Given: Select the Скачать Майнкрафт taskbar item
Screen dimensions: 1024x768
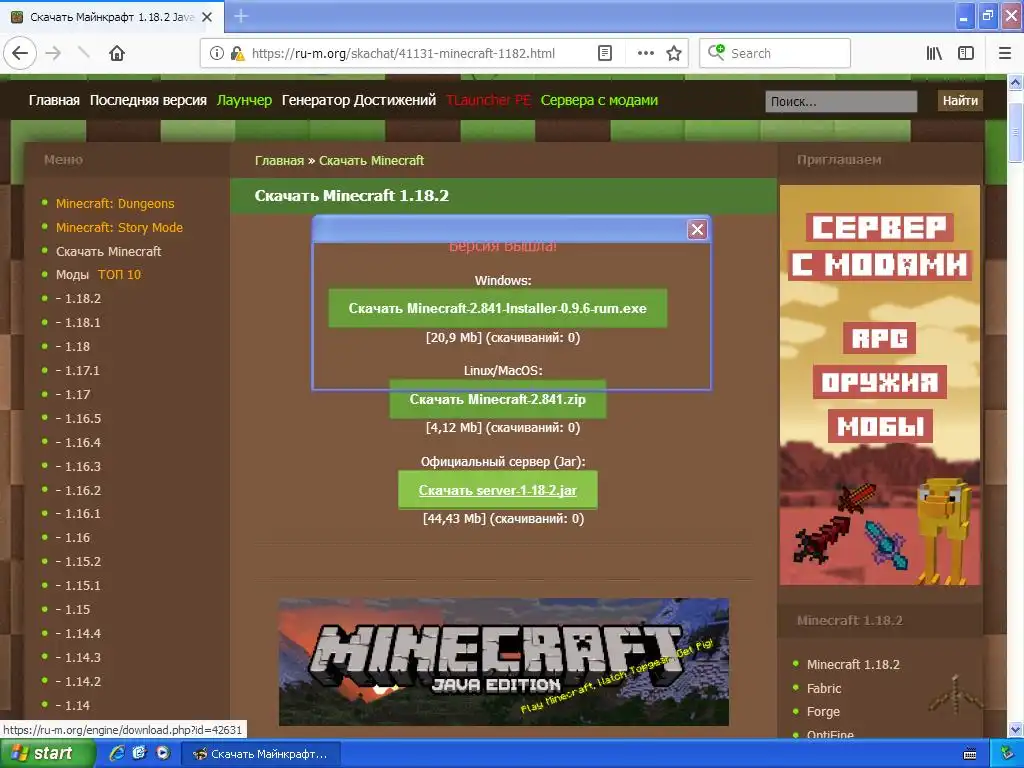Looking at the screenshot, I should [x=261, y=754].
